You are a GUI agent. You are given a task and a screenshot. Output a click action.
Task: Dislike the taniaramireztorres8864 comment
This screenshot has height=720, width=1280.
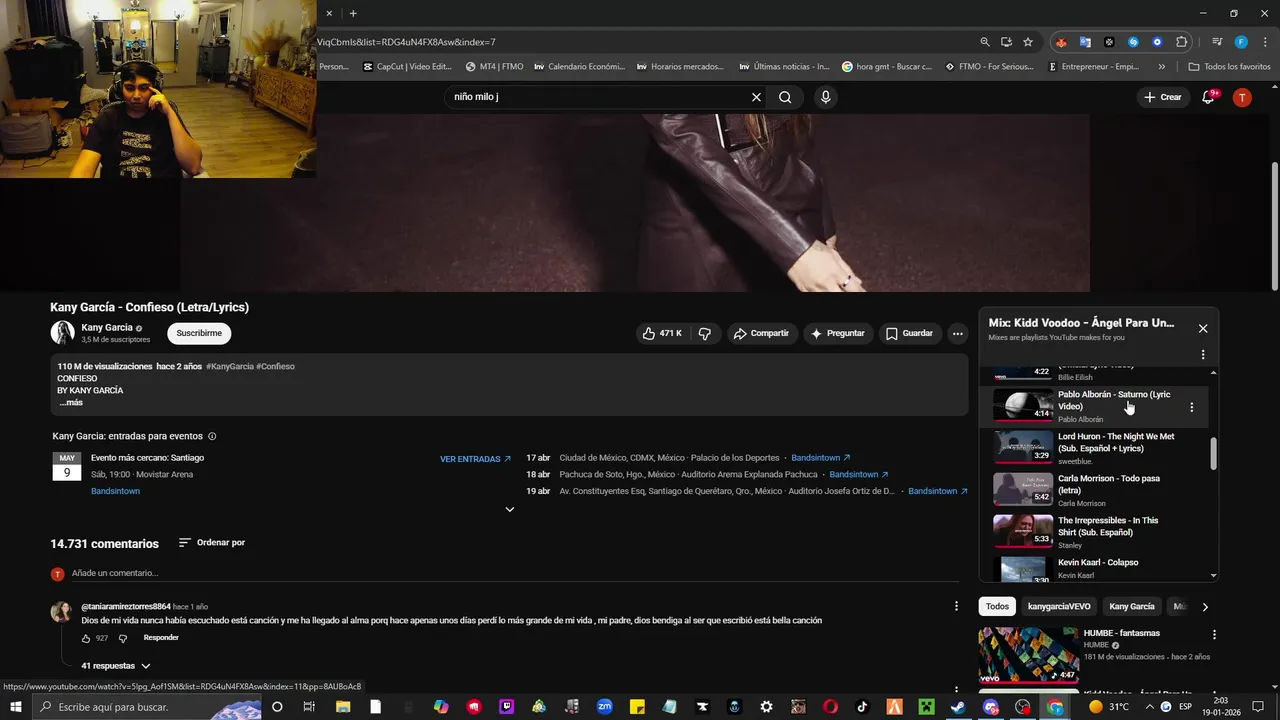point(123,638)
